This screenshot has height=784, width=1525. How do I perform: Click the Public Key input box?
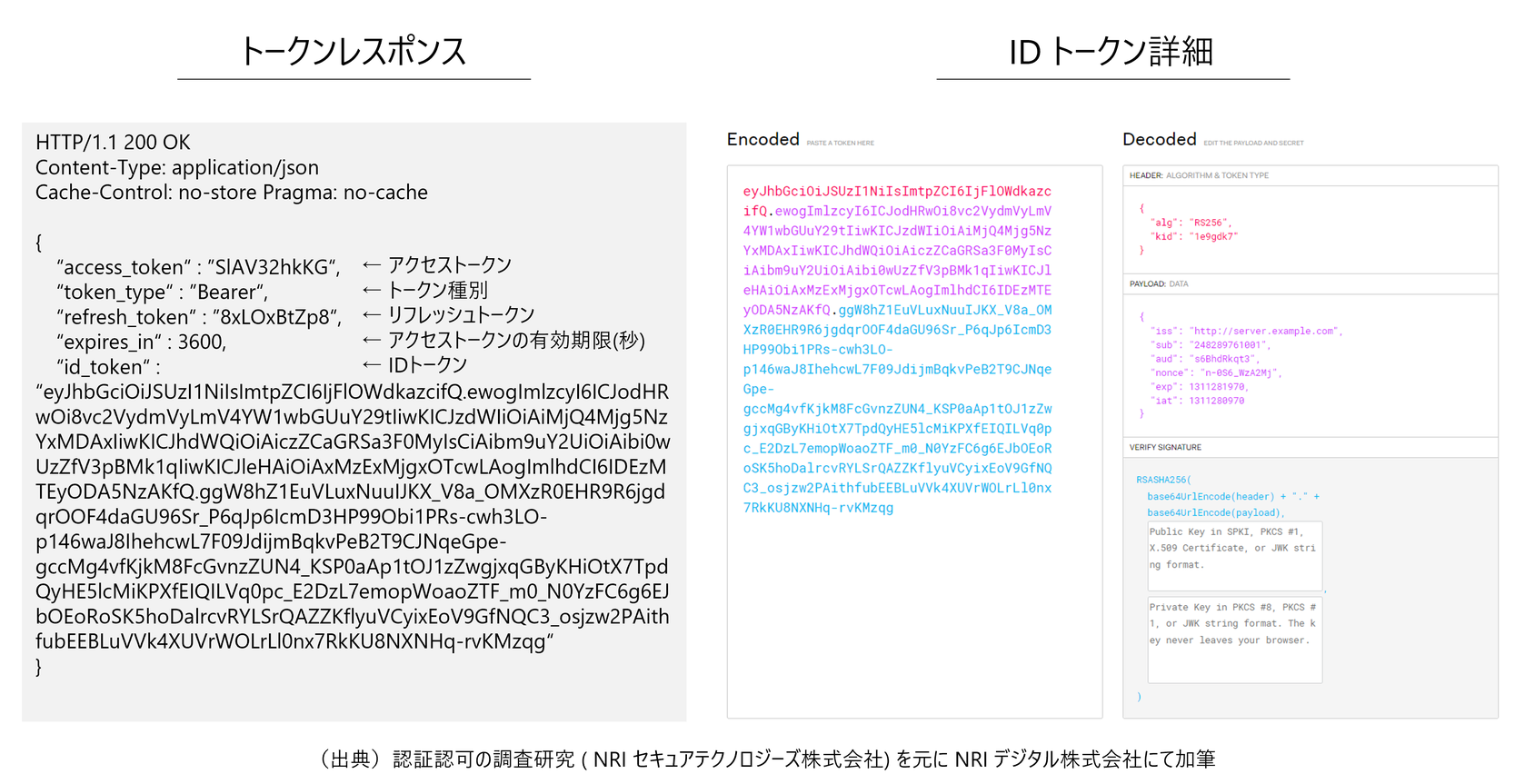tap(1234, 555)
